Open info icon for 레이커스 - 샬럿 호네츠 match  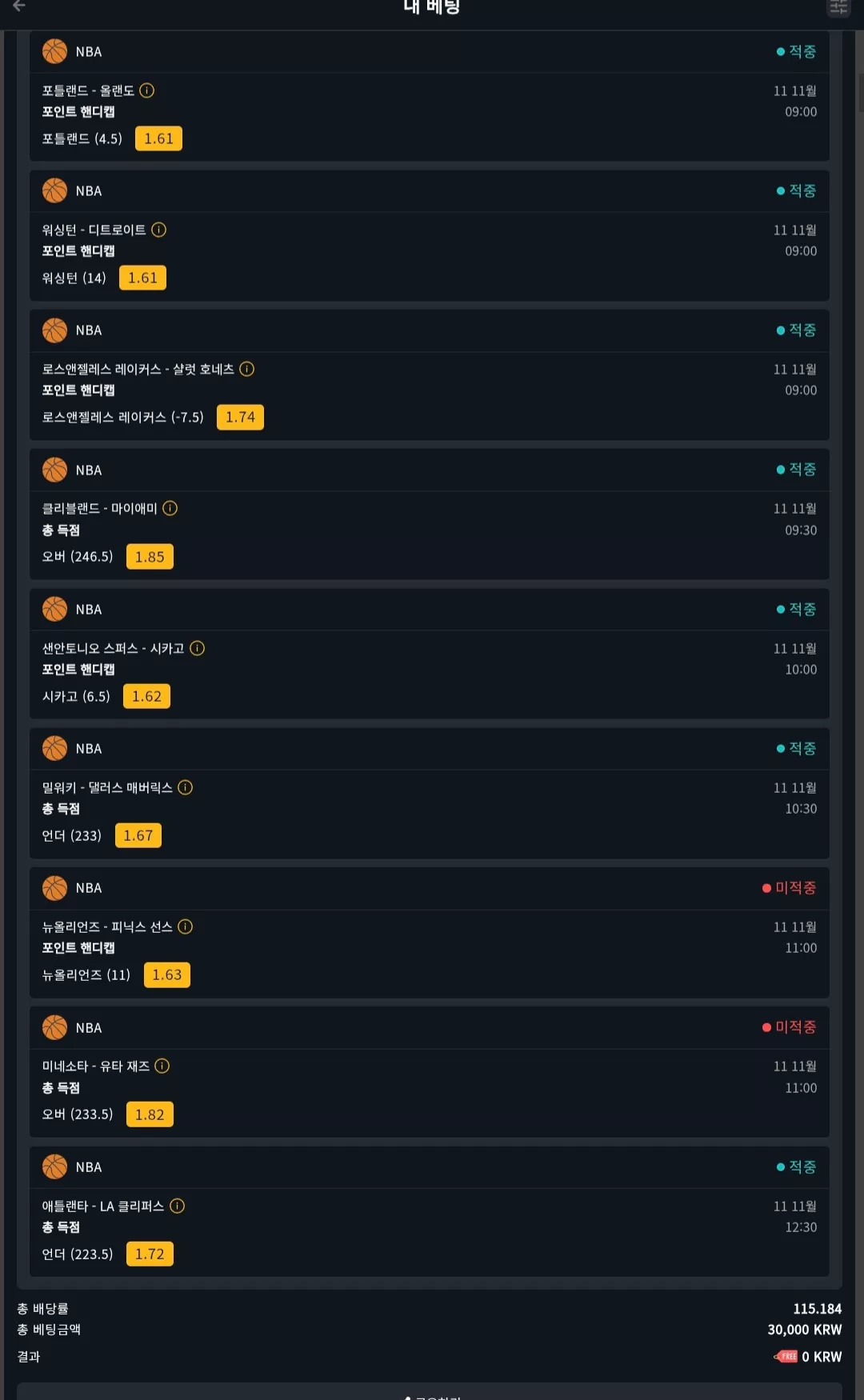click(247, 369)
